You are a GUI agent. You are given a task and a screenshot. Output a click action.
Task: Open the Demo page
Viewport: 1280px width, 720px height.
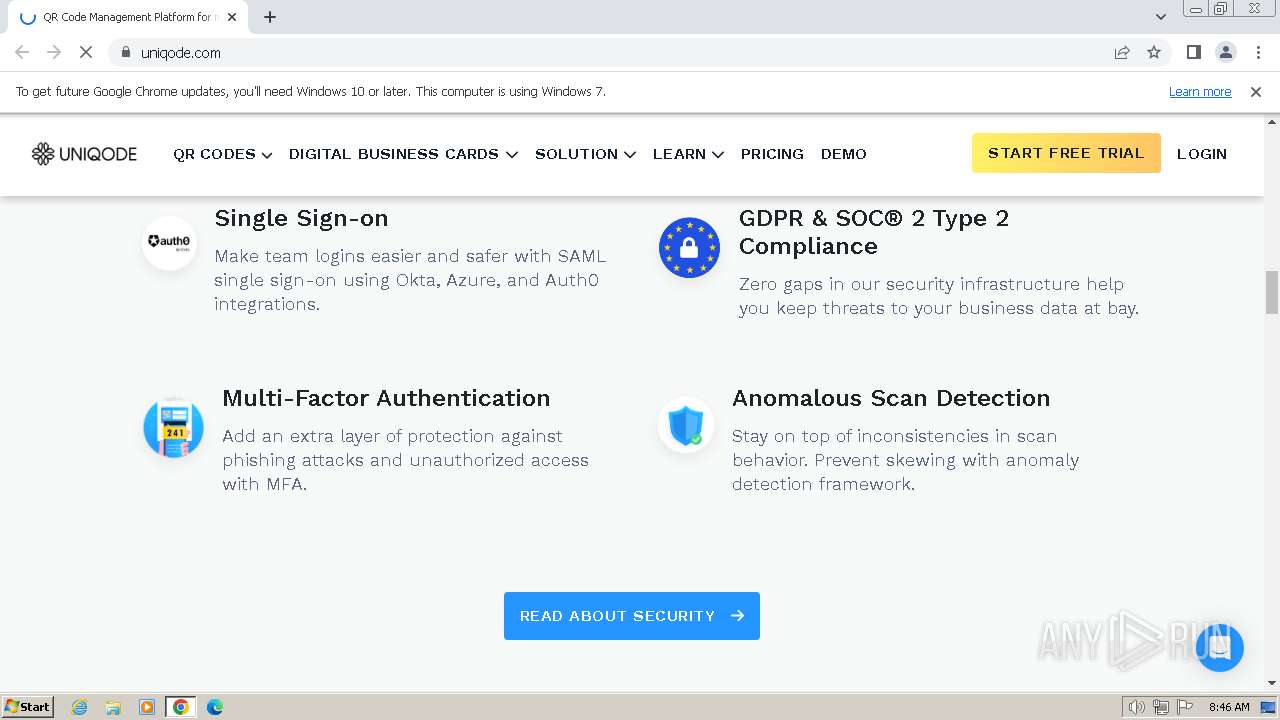pyautogui.click(x=844, y=154)
